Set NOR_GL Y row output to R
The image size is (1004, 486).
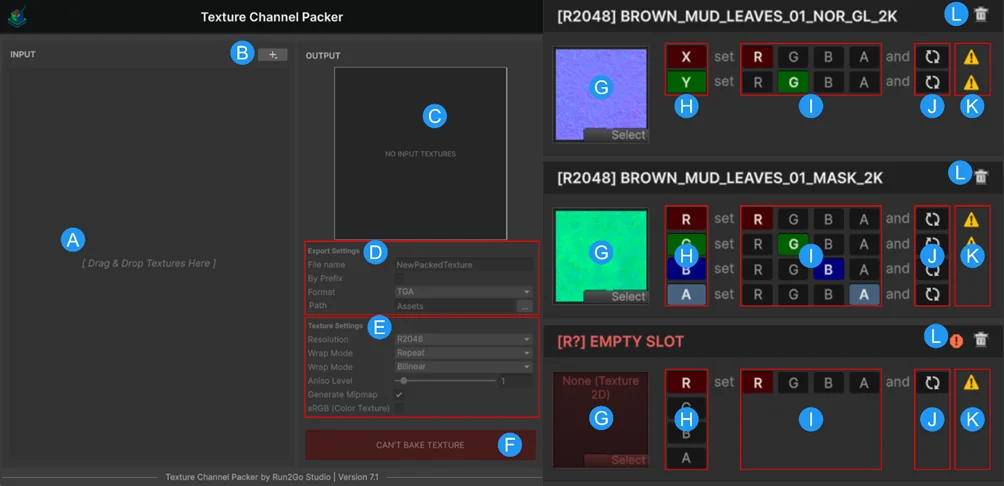tap(758, 82)
